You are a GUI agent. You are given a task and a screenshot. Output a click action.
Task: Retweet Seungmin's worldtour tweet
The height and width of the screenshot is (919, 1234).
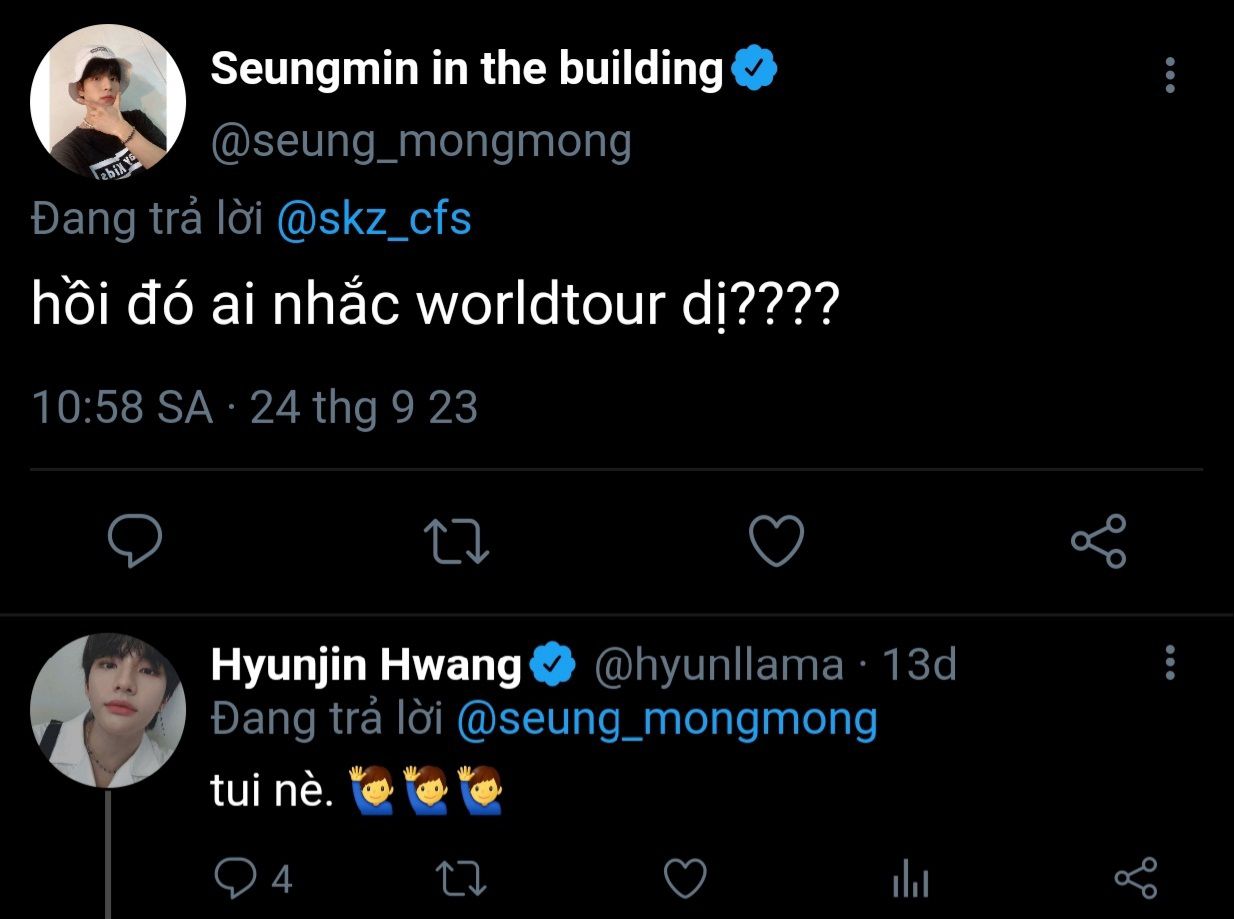456,541
